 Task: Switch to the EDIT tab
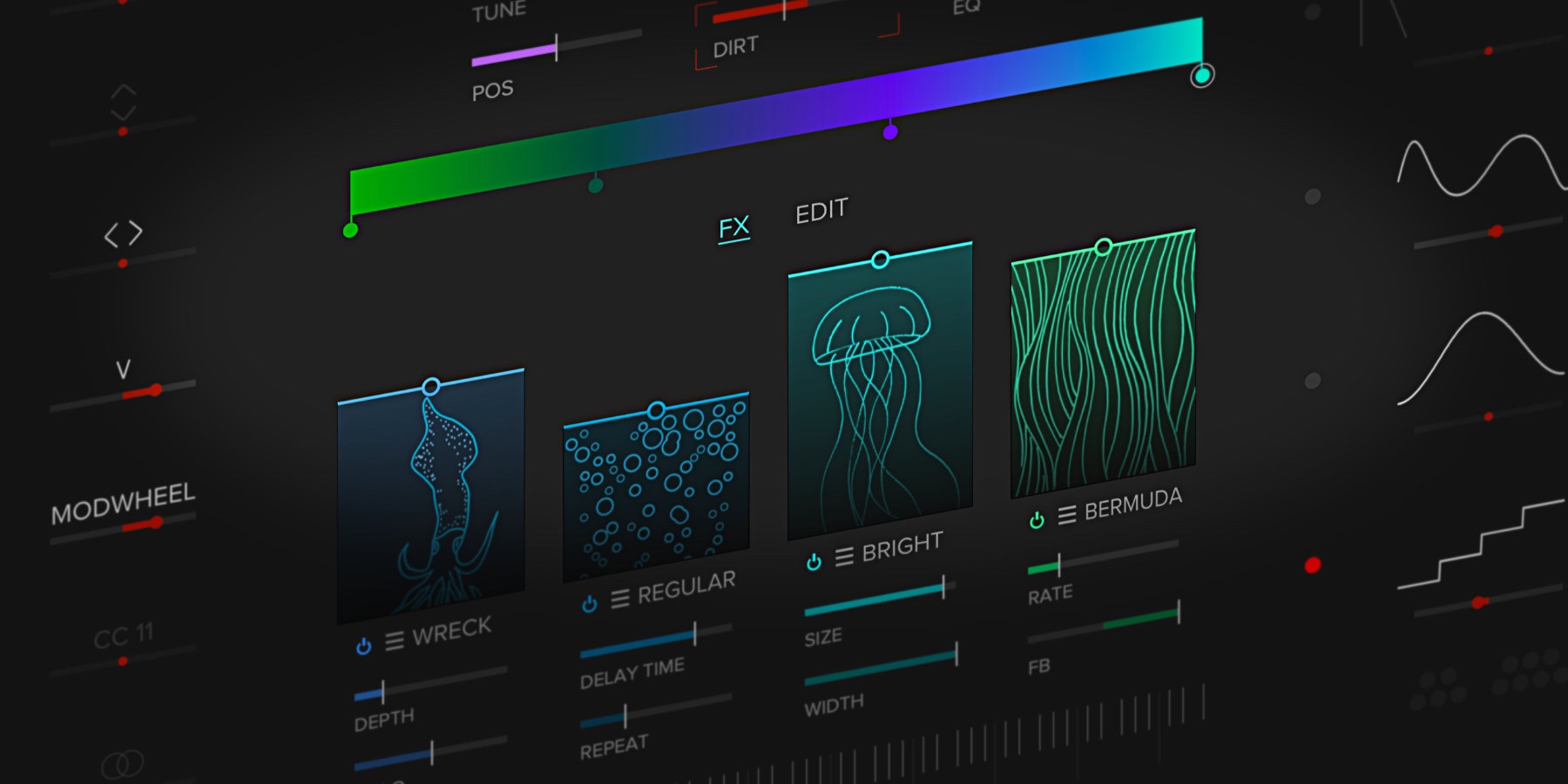821,211
